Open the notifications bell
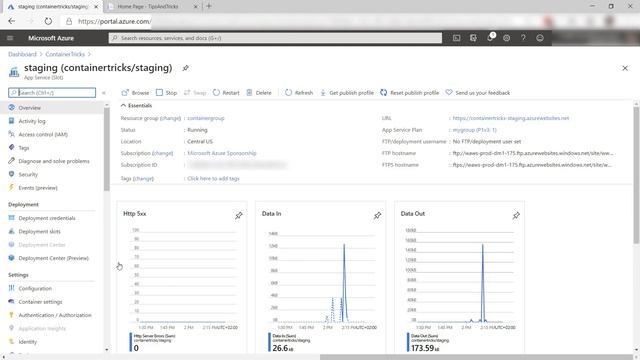 pyautogui.click(x=490, y=38)
